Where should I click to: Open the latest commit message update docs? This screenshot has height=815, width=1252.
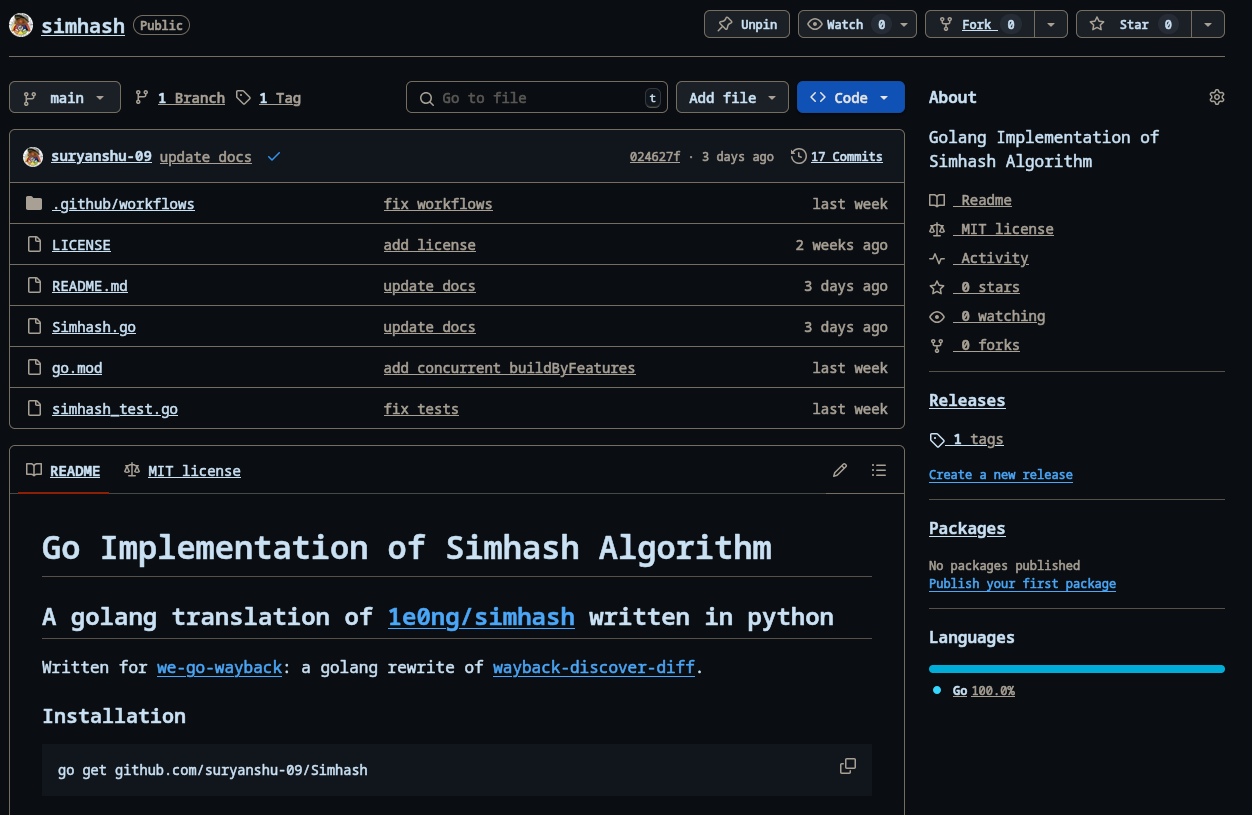pos(205,156)
